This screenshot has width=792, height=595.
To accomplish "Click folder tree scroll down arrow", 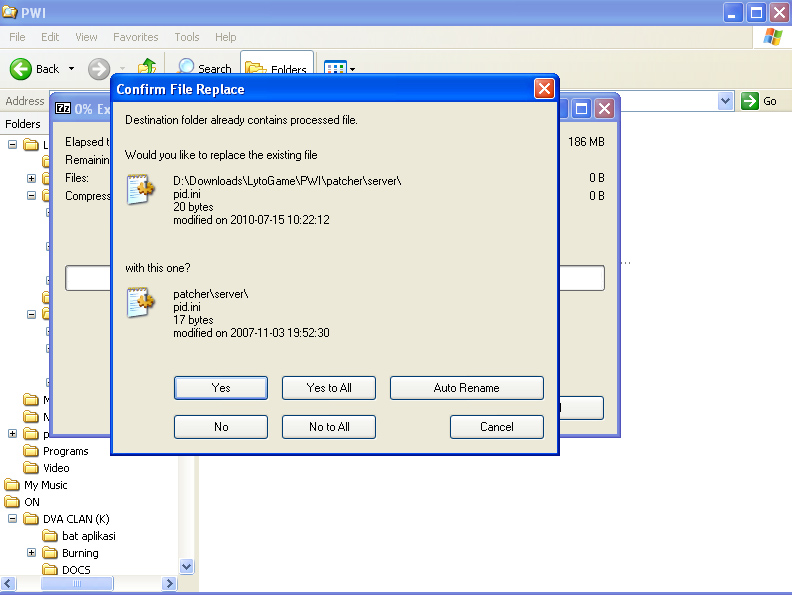I will [186, 567].
